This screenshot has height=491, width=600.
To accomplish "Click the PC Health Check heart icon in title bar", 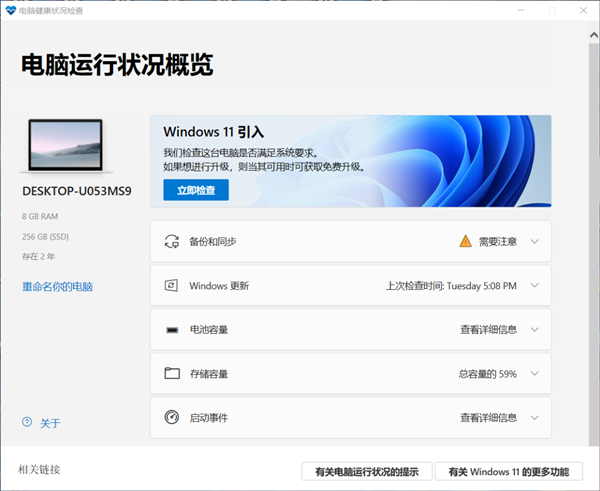I will pyautogui.click(x=11, y=10).
